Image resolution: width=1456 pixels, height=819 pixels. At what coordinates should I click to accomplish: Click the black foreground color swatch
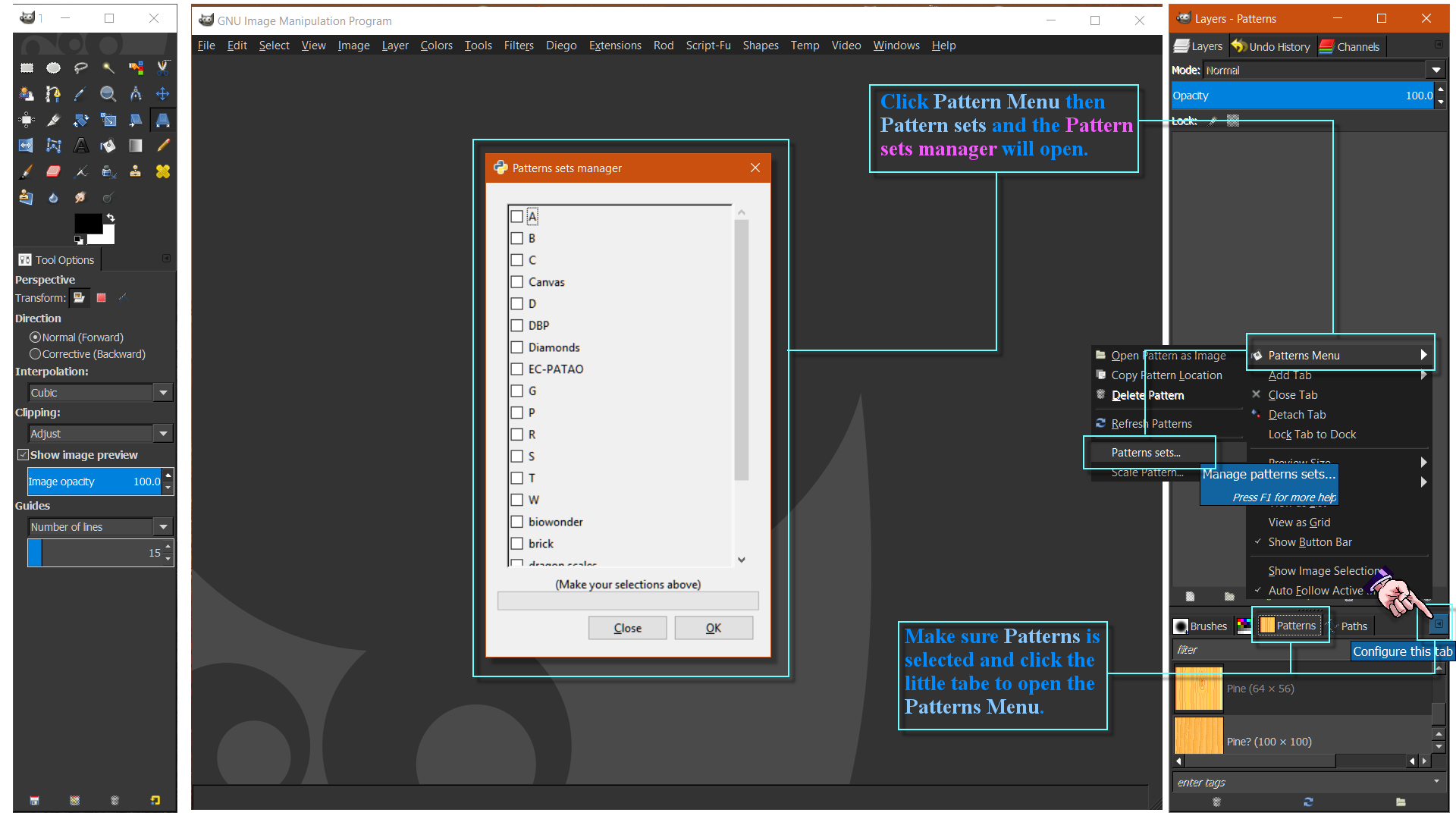pyautogui.click(x=86, y=224)
